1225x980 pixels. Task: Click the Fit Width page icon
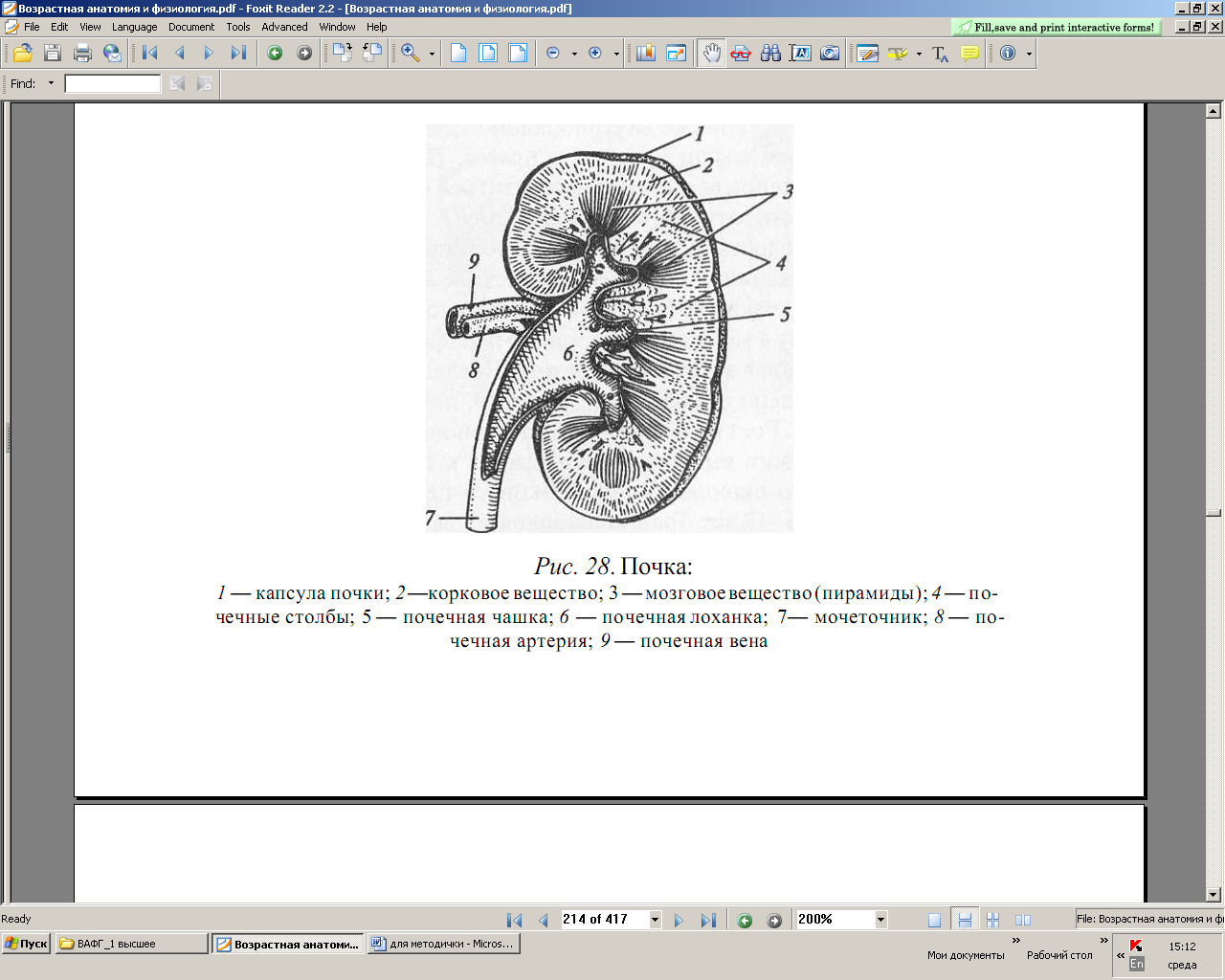click(x=518, y=54)
